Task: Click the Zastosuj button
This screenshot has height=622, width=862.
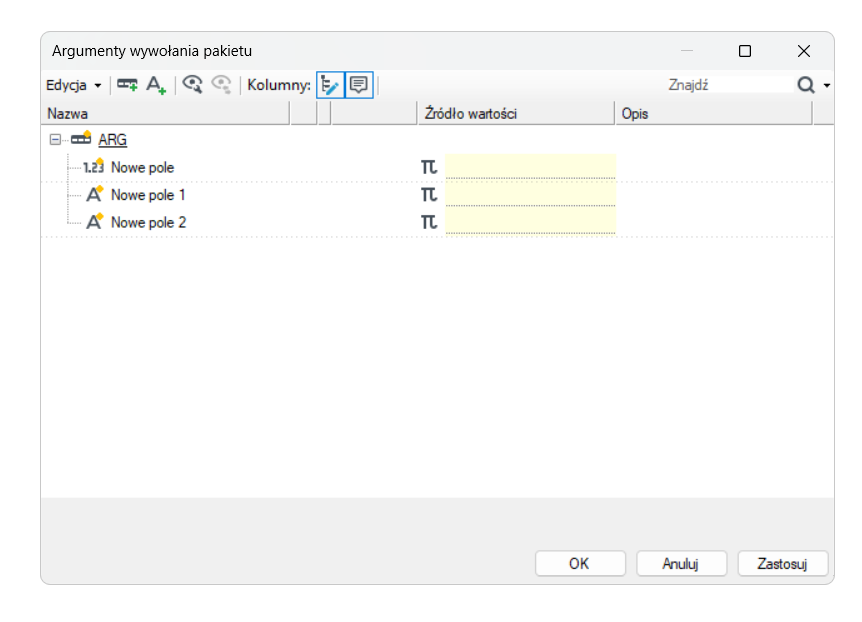Action: (782, 564)
